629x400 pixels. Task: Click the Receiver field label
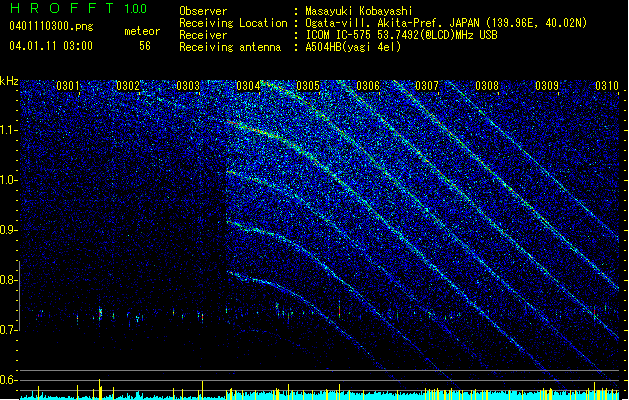pyautogui.click(x=203, y=35)
